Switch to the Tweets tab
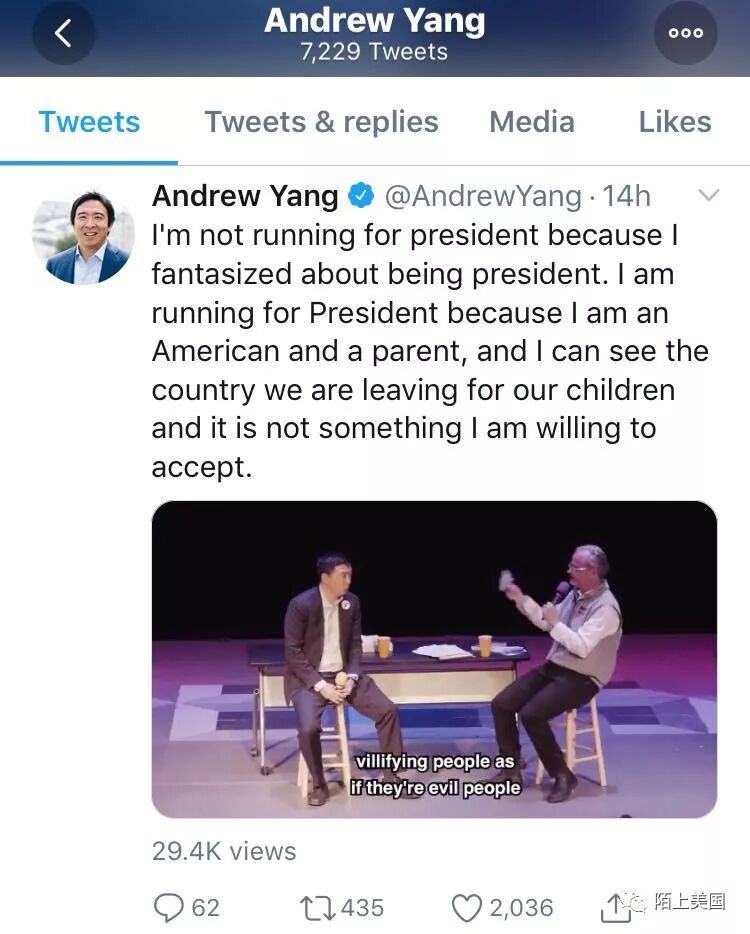Screen dimensions: 750x934 [x=89, y=122]
